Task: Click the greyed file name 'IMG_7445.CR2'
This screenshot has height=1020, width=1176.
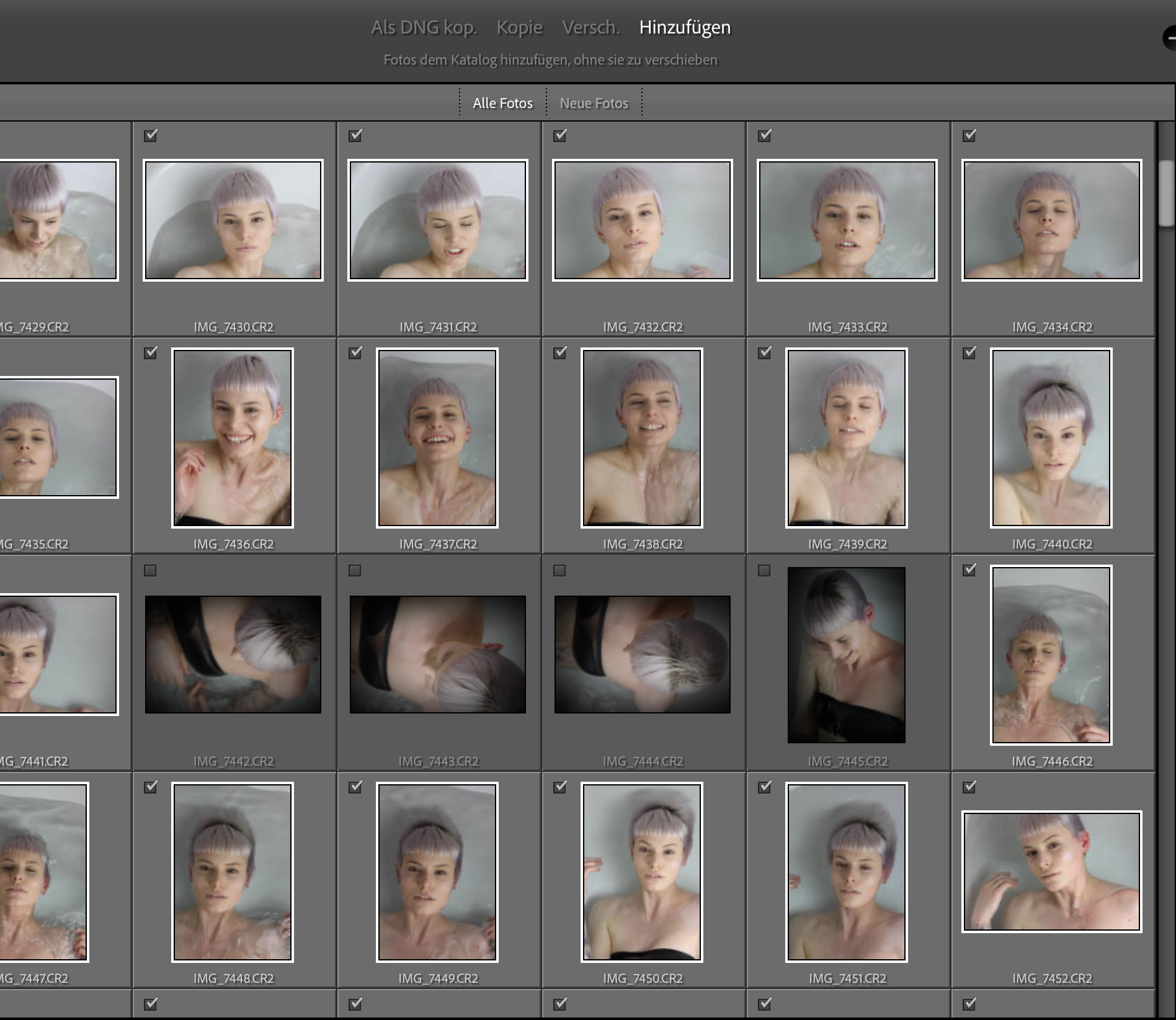Action: click(847, 761)
